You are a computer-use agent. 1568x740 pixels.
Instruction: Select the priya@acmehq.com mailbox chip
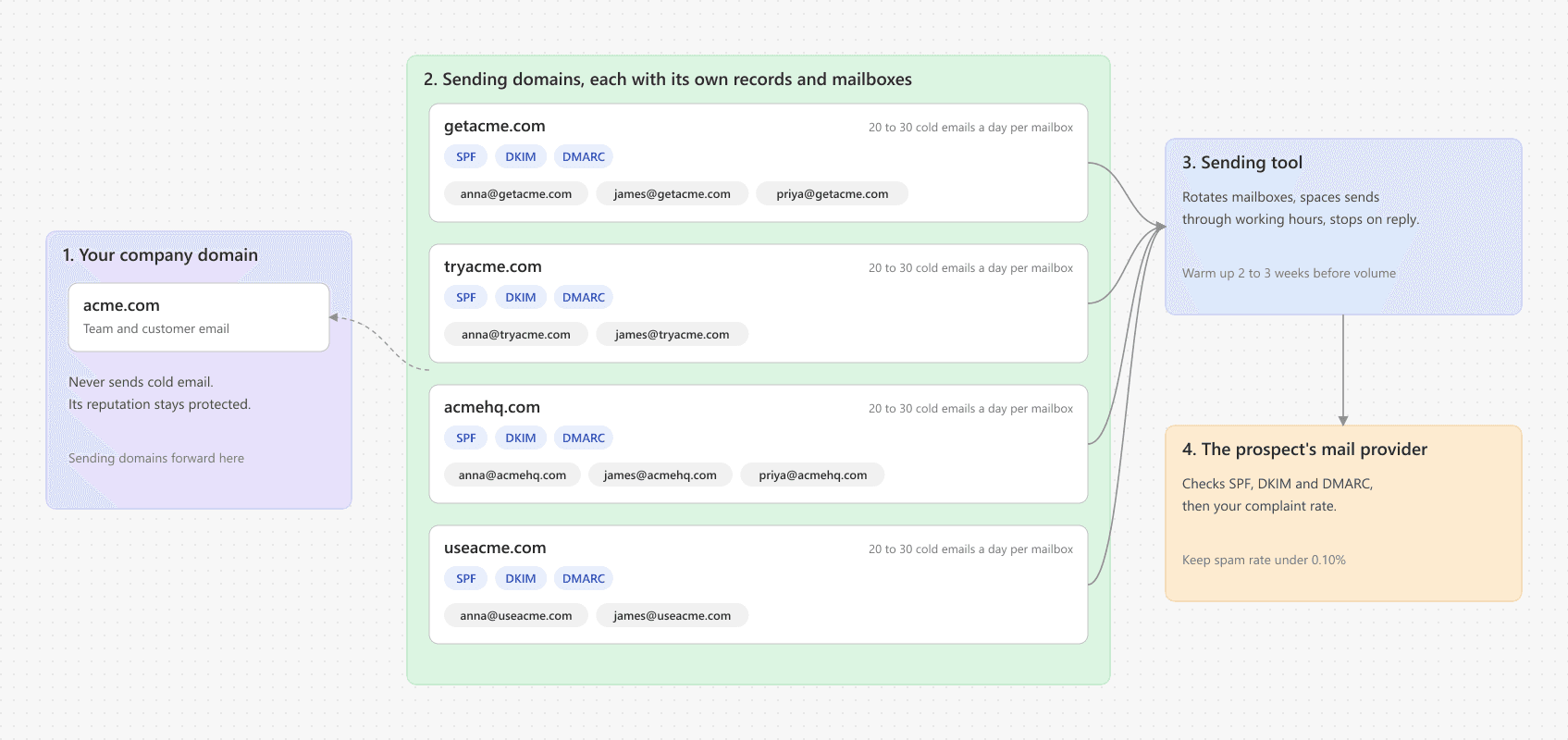click(x=813, y=475)
